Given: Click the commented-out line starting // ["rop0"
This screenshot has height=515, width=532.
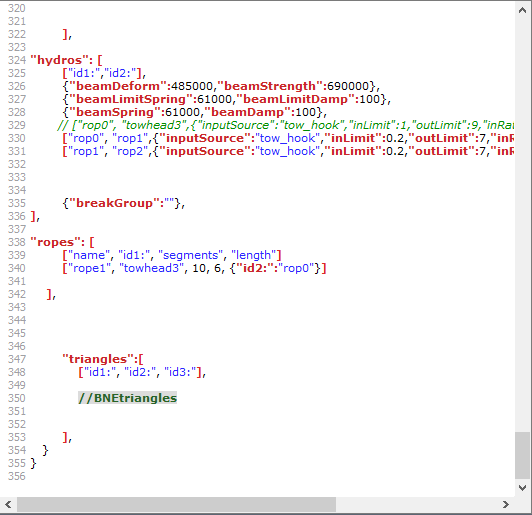Looking at the screenshot, I should [285, 125].
